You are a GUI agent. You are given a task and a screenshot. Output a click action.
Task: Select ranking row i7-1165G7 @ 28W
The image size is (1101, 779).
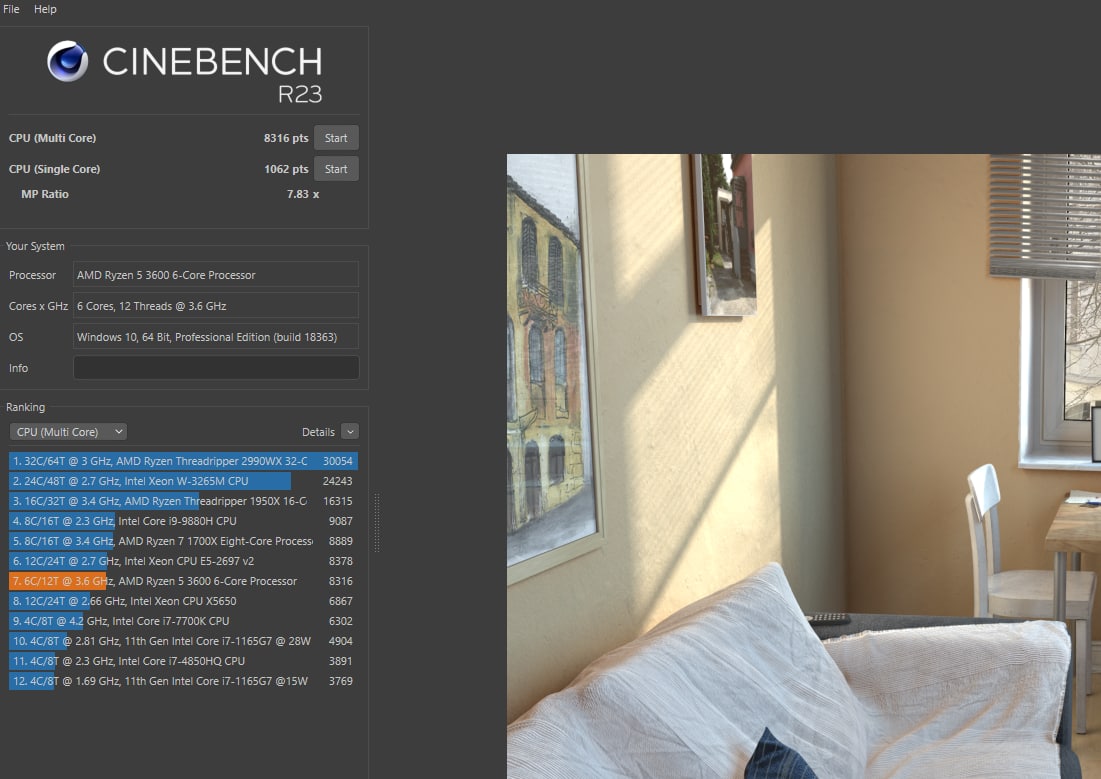click(183, 641)
